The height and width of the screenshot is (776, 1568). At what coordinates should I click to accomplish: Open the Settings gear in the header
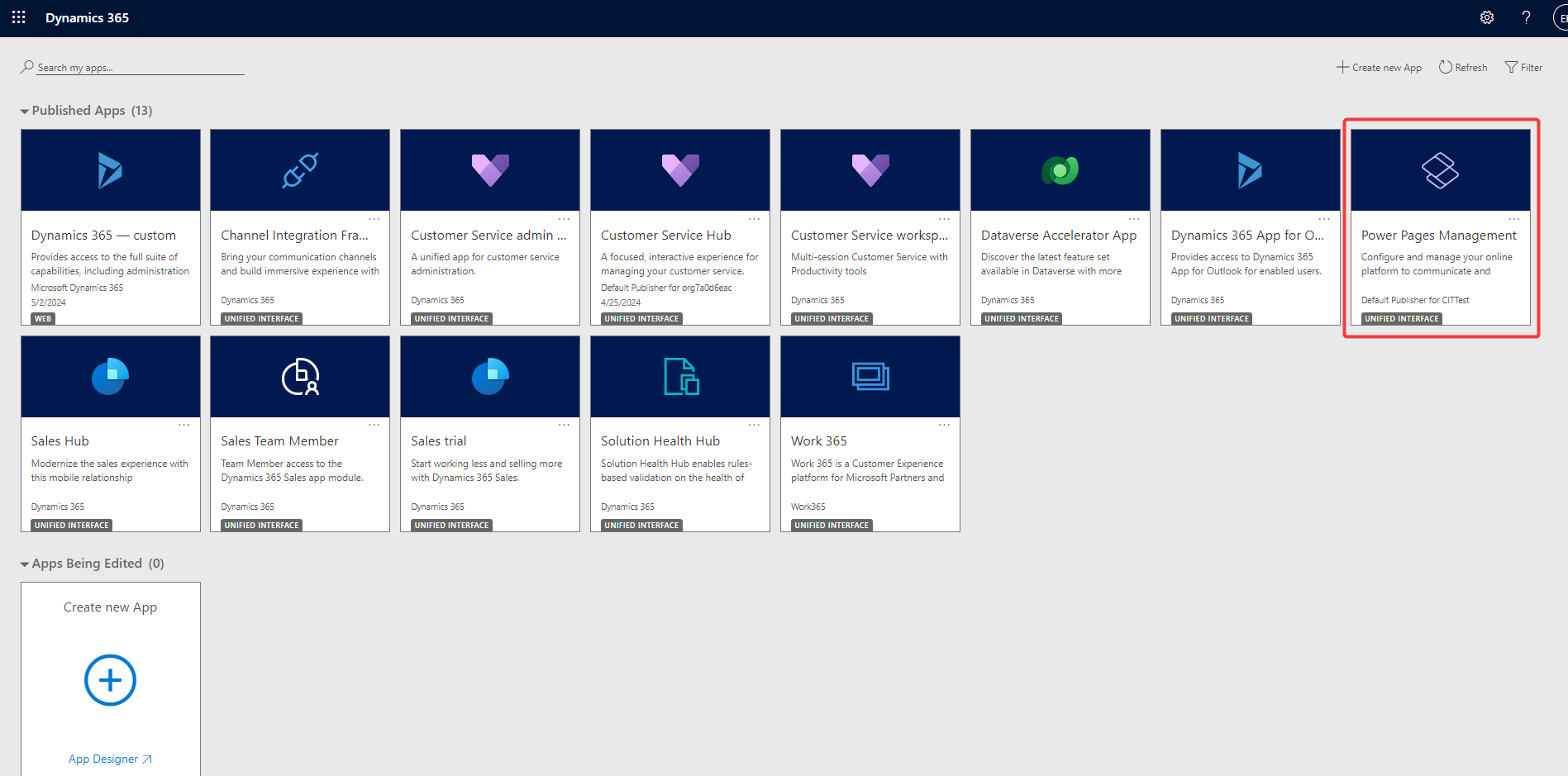1487,17
